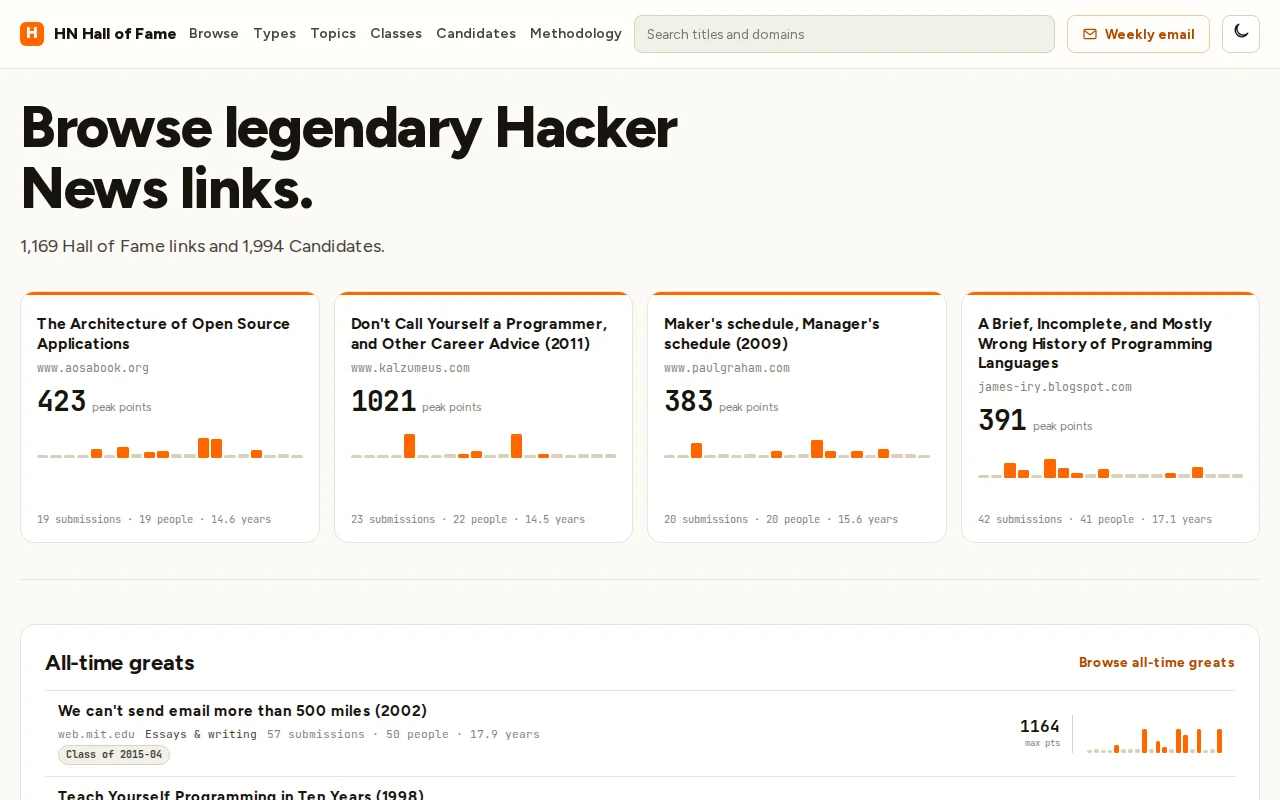Click the www.kalzumeus.com domain text
This screenshot has width=1280, height=800.
click(x=410, y=368)
